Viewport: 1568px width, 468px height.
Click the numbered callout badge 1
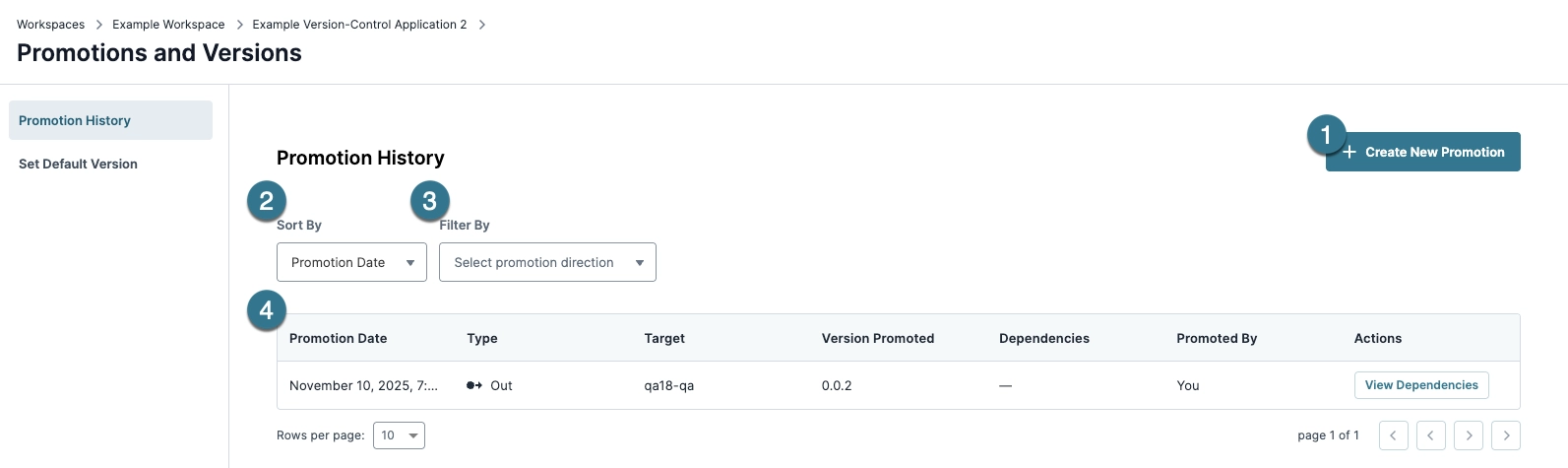point(1326,135)
